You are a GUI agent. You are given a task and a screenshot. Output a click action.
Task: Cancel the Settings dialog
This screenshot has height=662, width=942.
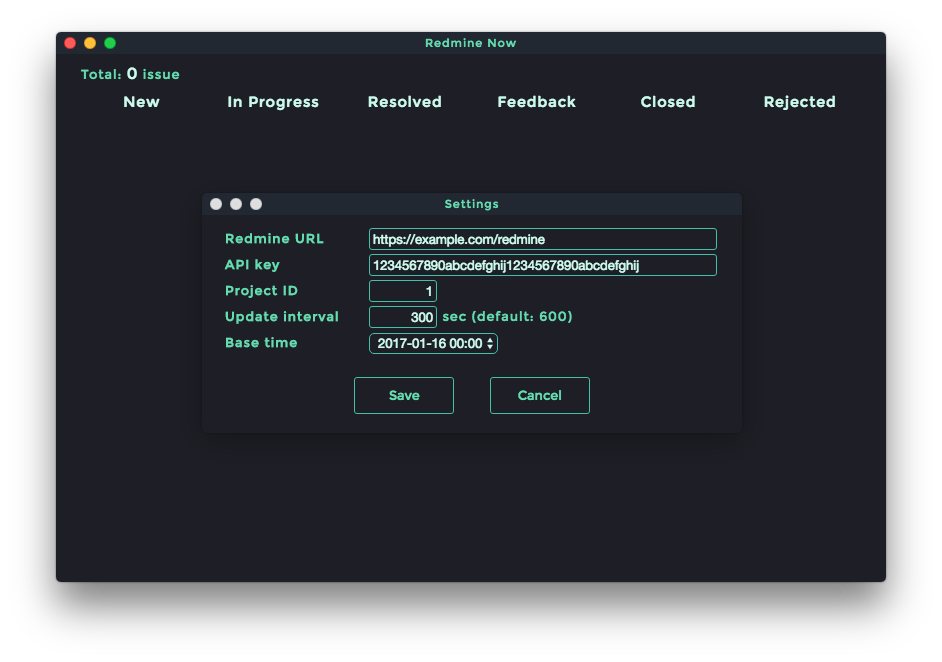point(539,395)
